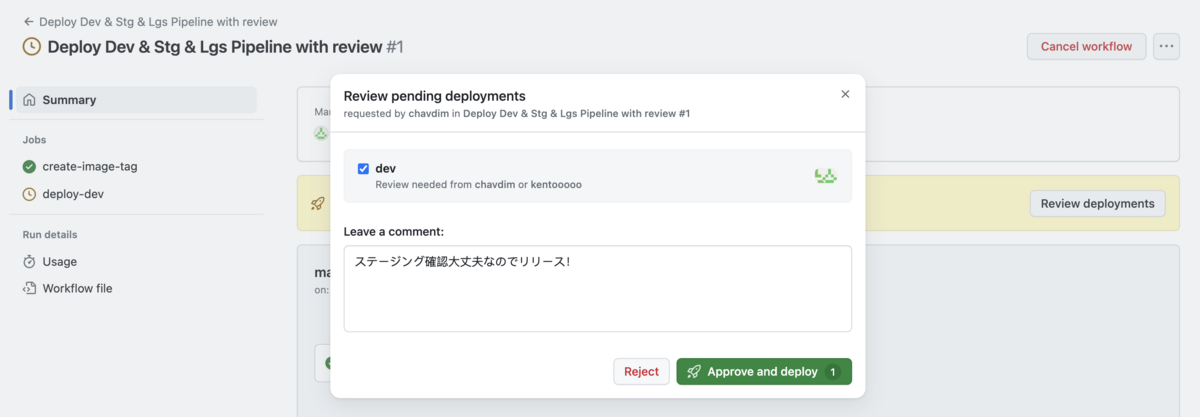Click the Review deployments button

(1097, 203)
